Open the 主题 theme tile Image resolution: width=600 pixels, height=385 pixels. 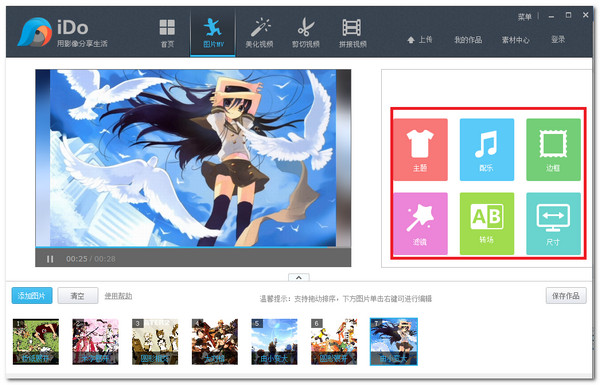[x=420, y=149]
